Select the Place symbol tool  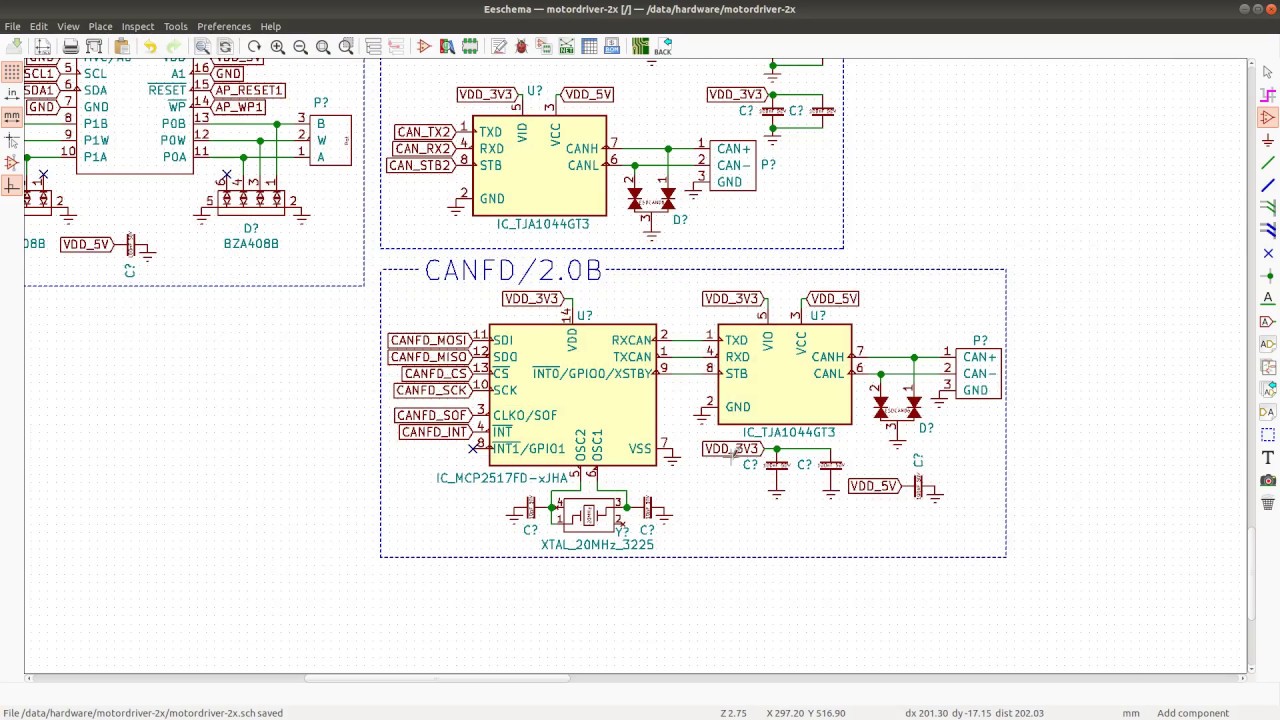[x=1268, y=118]
